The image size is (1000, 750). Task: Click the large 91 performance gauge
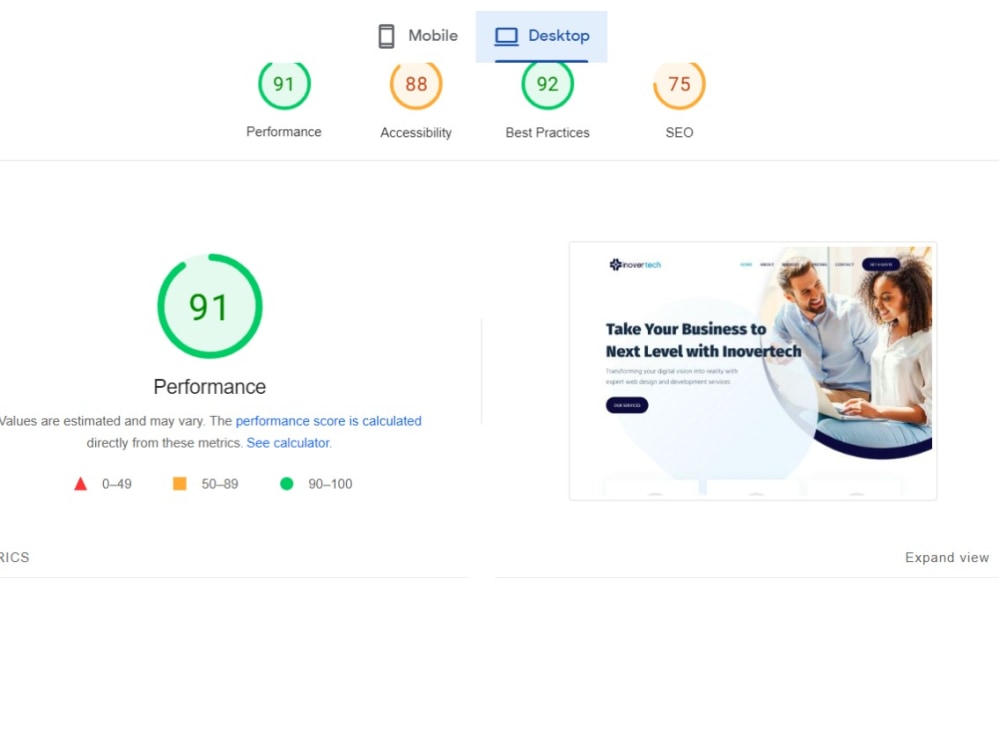pyautogui.click(x=210, y=306)
